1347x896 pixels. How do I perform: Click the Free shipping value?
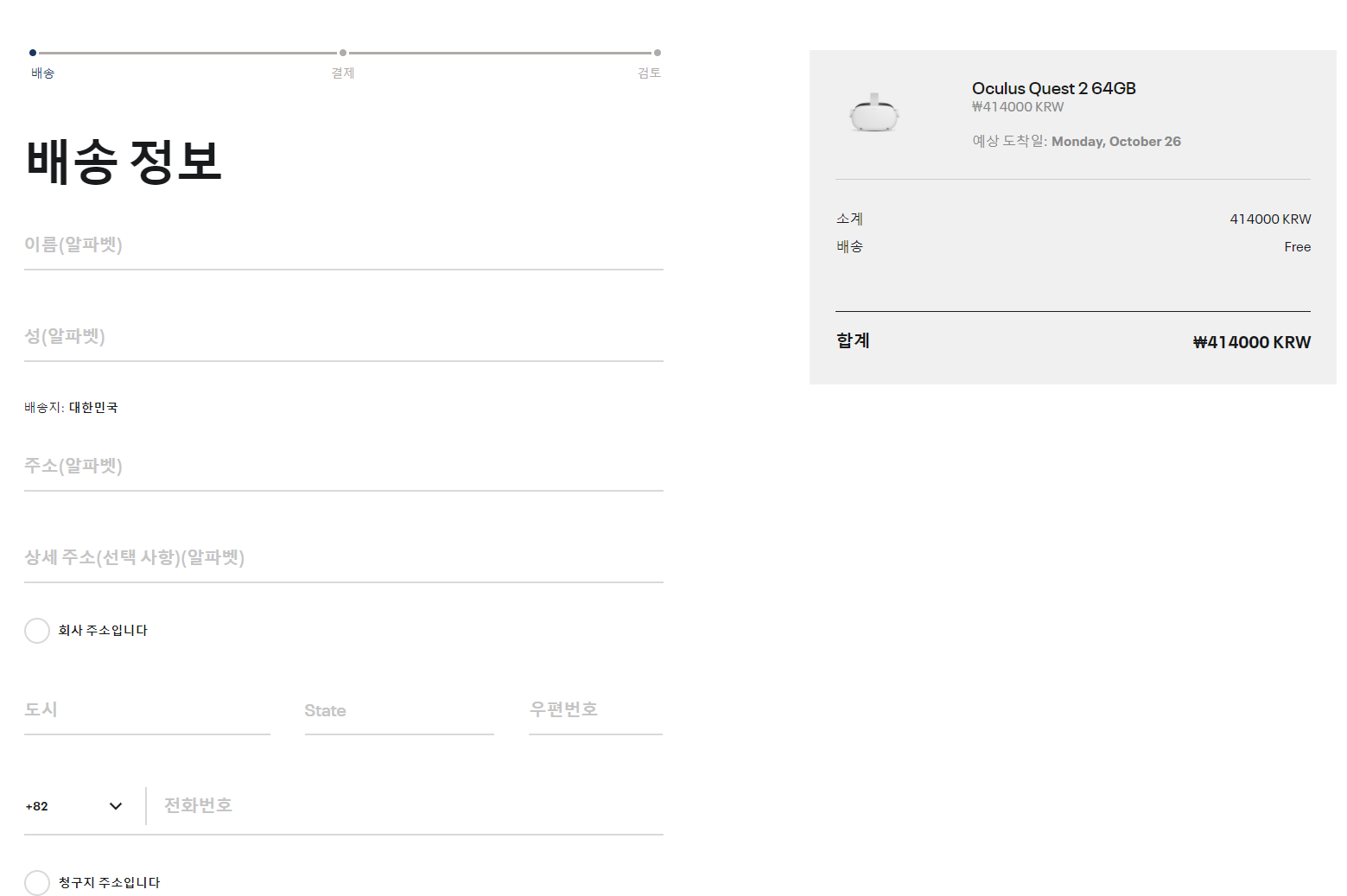click(x=1298, y=247)
